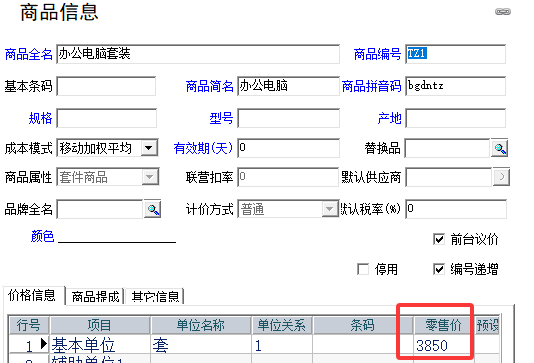Select the unit name cell 套

point(201,345)
